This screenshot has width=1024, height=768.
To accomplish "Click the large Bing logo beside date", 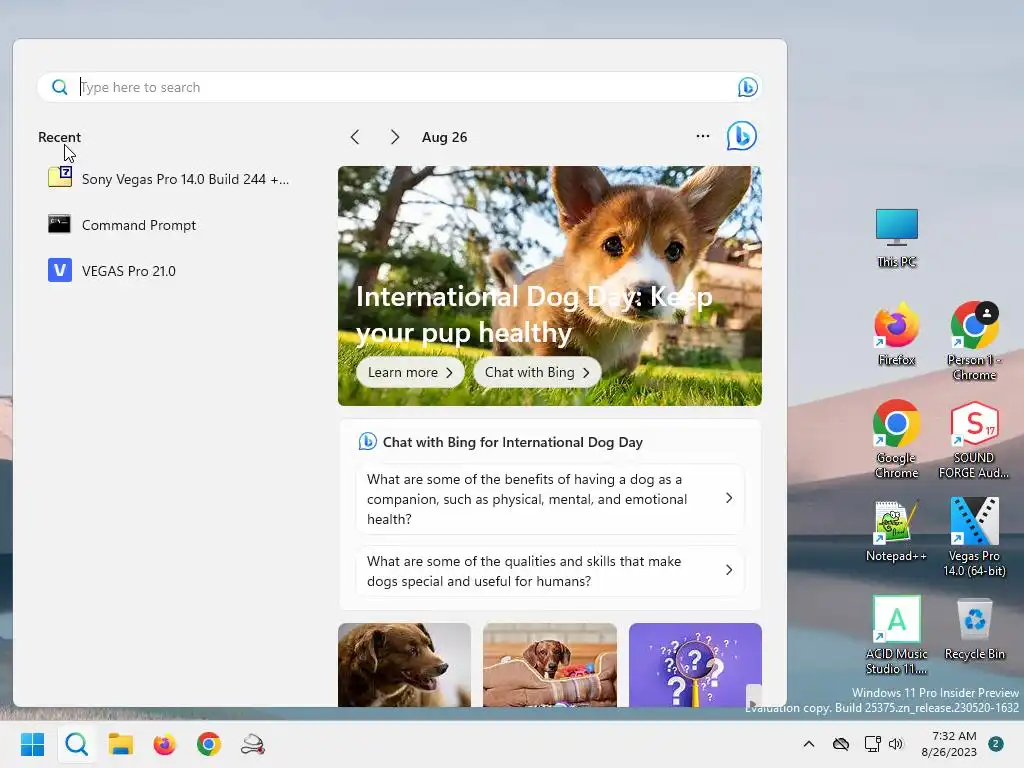I will pos(741,136).
